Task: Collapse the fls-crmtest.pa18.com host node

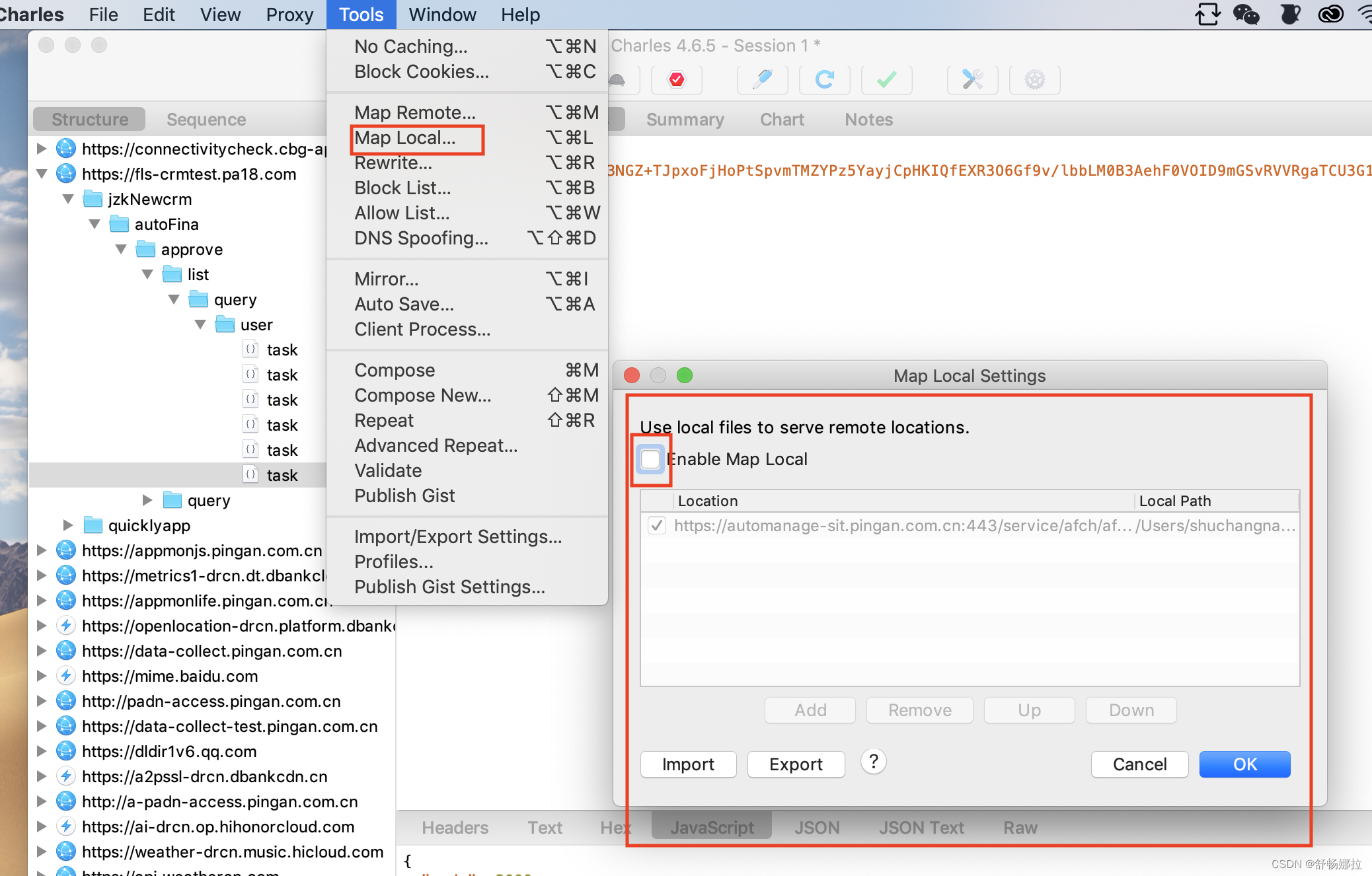Action: 42,174
